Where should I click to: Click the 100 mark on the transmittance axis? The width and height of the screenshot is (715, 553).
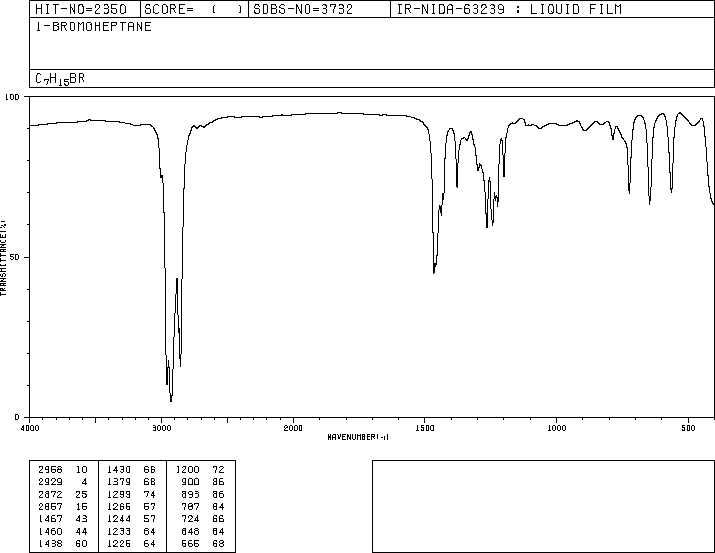click(x=12, y=97)
